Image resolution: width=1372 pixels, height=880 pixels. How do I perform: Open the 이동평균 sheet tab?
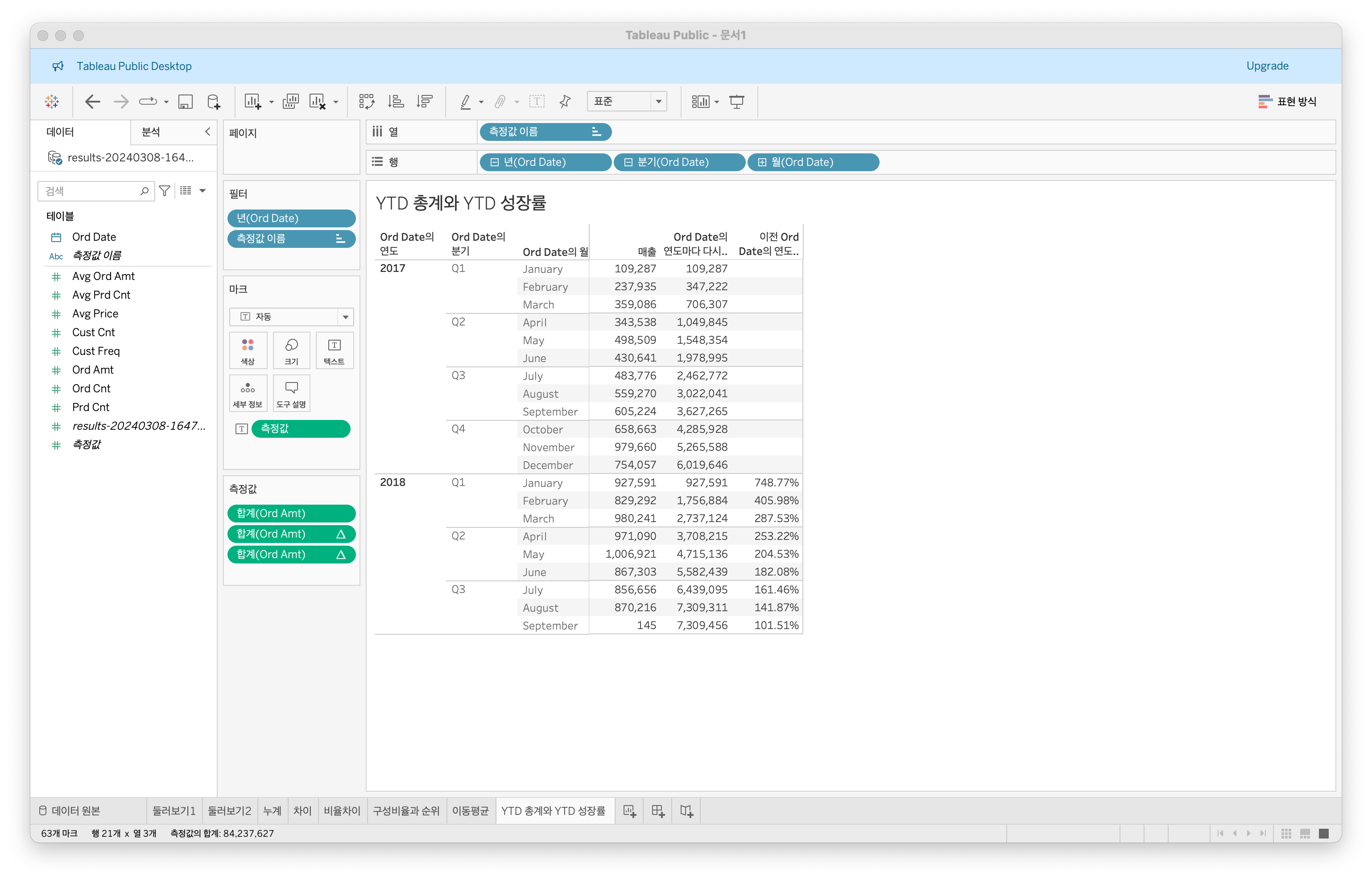470,811
